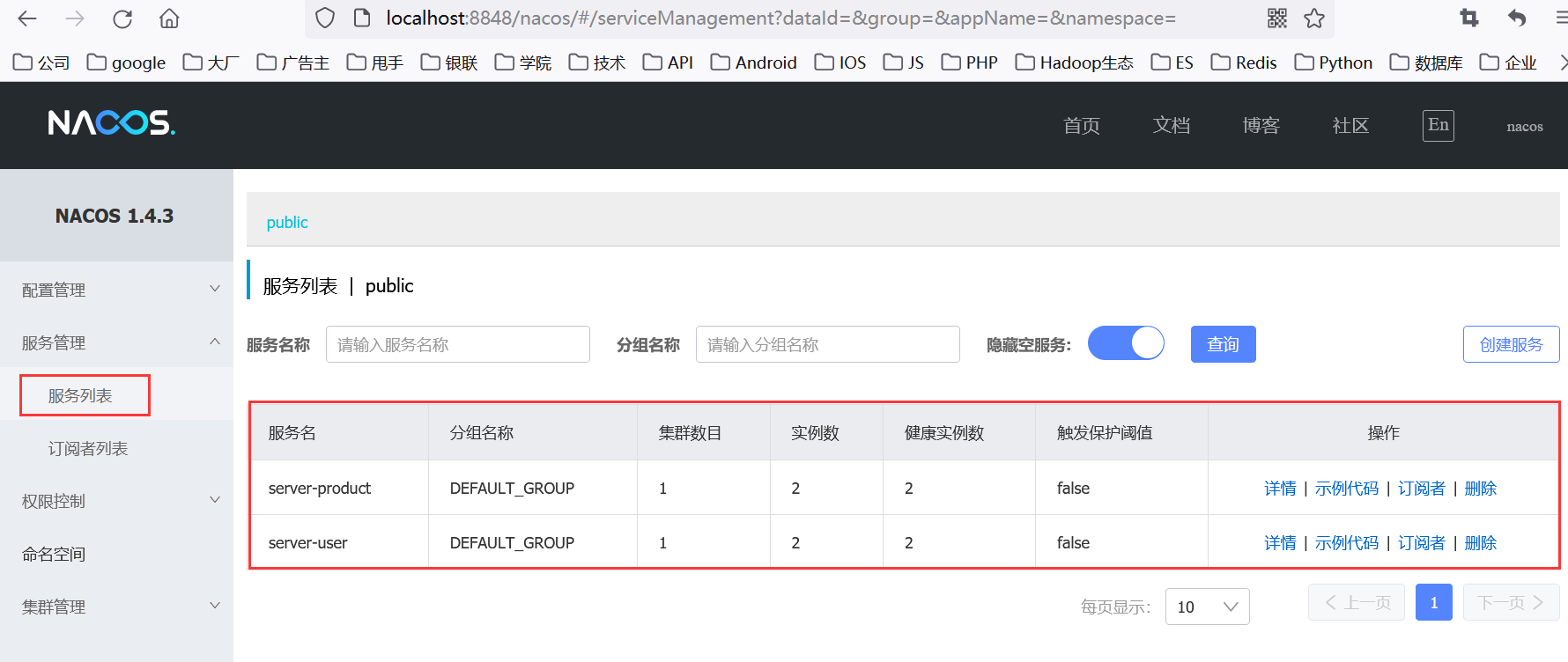Open the page size dropdown showing 10
Viewport: 1568px width, 662px height.
click(1207, 607)
